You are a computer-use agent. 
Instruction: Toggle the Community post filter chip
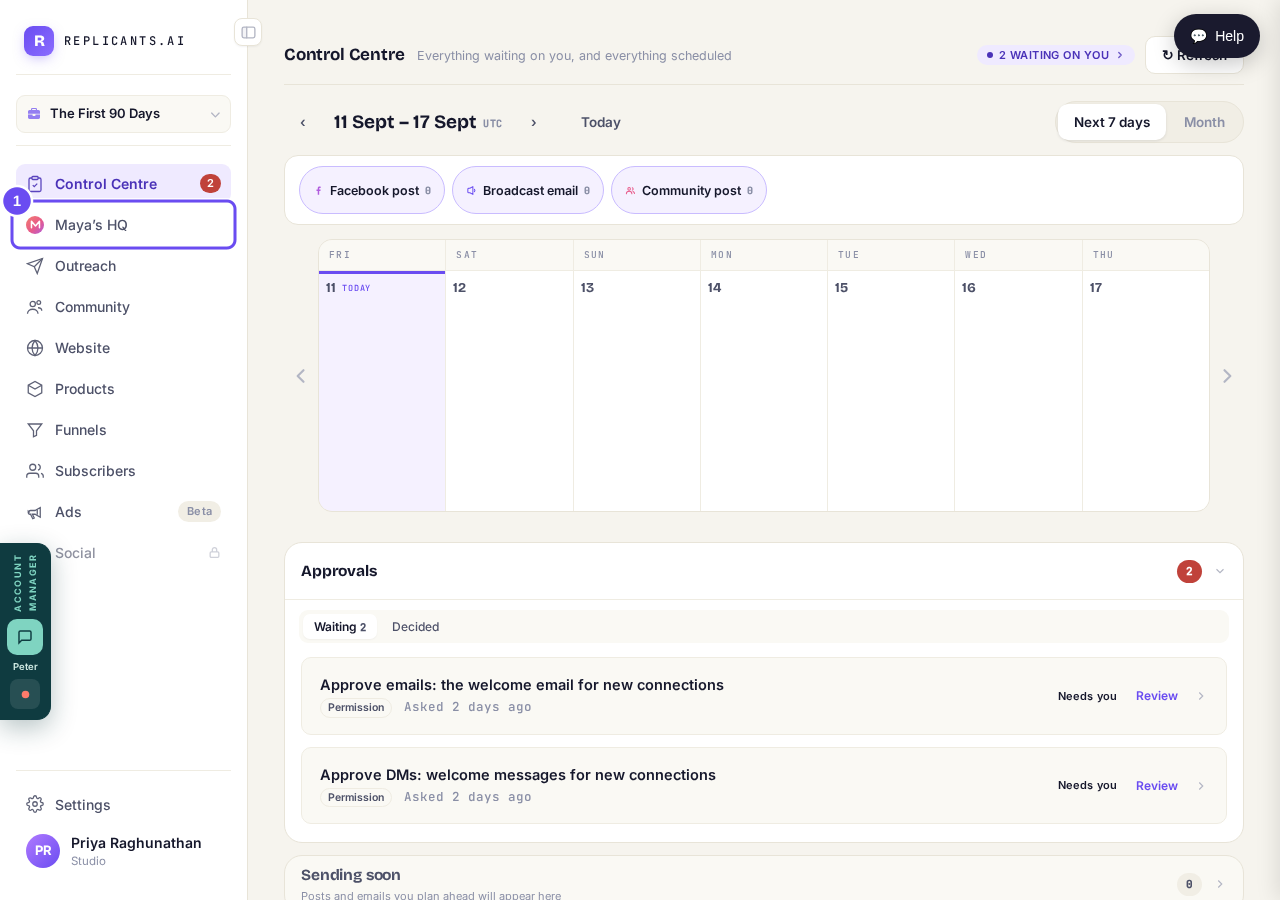tap(689, 190)
